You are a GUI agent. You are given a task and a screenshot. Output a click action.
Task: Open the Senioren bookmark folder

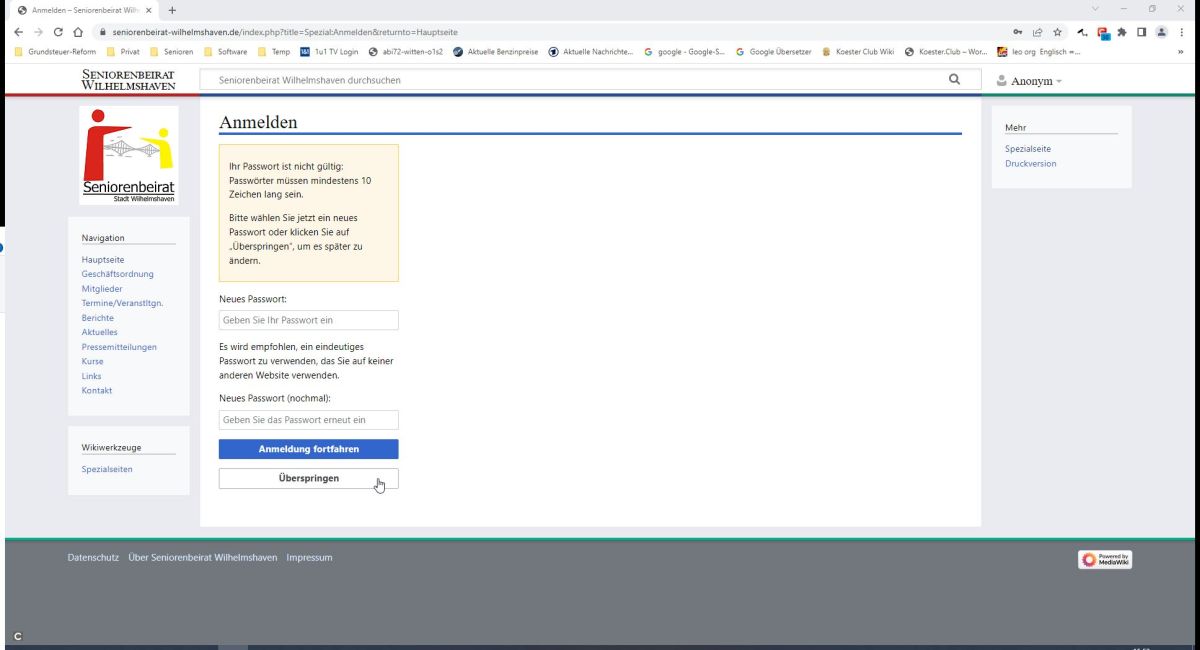[x=170, y=52]
